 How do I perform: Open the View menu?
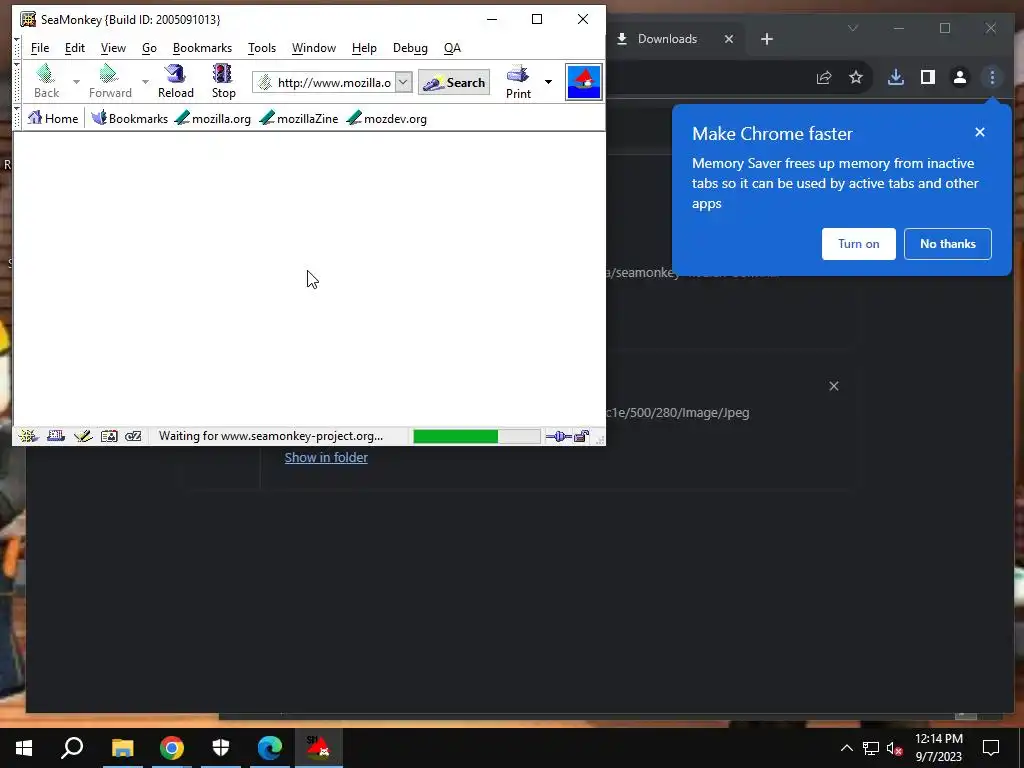(113, 48)
